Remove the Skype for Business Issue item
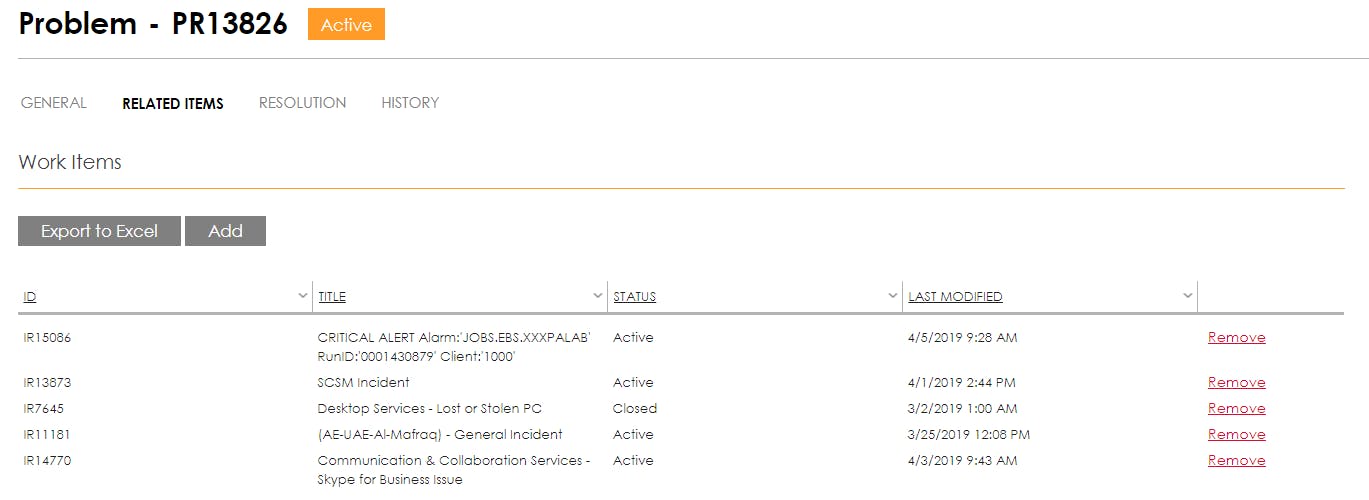The image size is (1369, 500). pos(1236,461)
